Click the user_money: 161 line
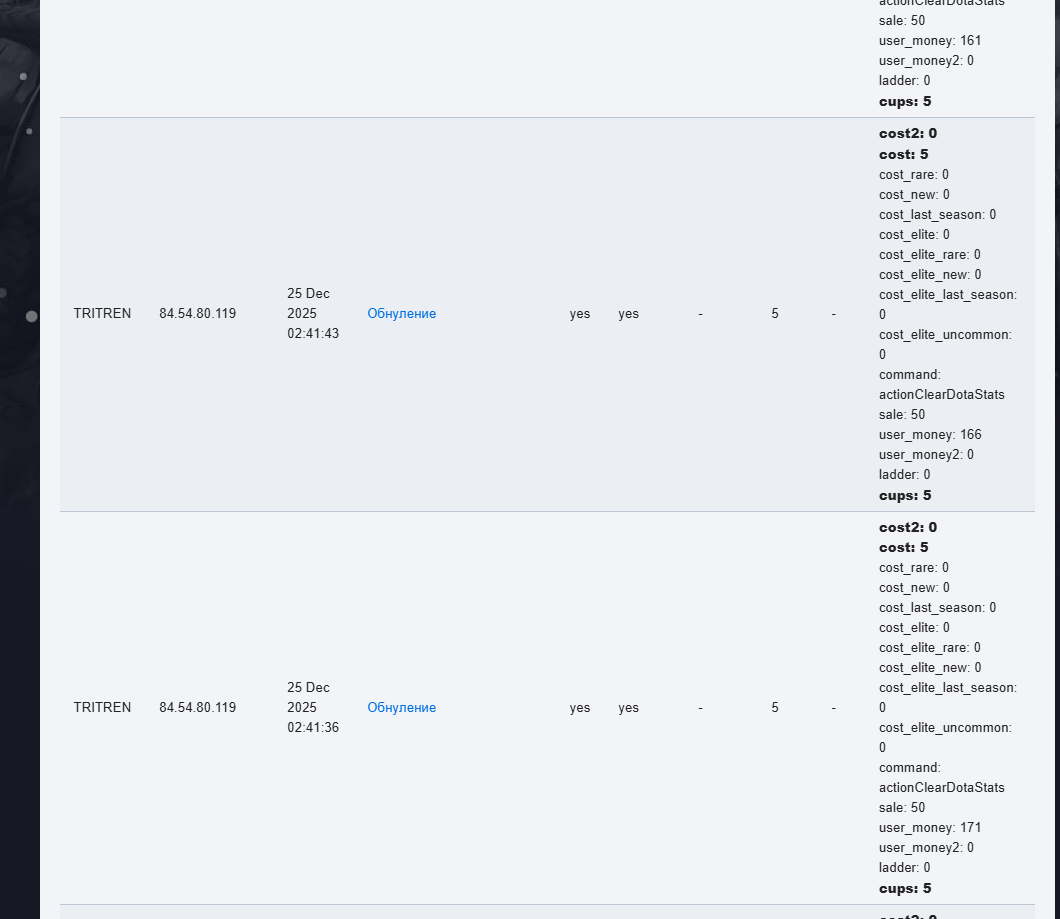The width and height of the screenshot is (1060, 919). click(x=930, y=41)
